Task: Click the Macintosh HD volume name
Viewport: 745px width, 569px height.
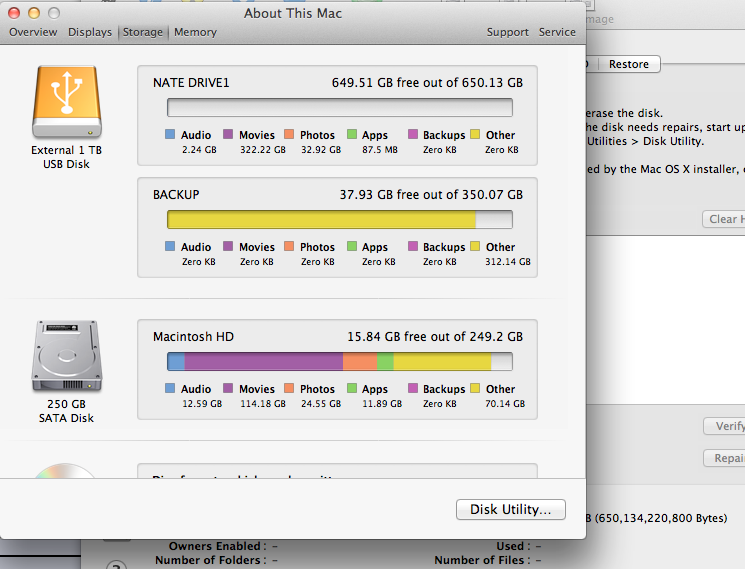Action: tap(193, 337)
